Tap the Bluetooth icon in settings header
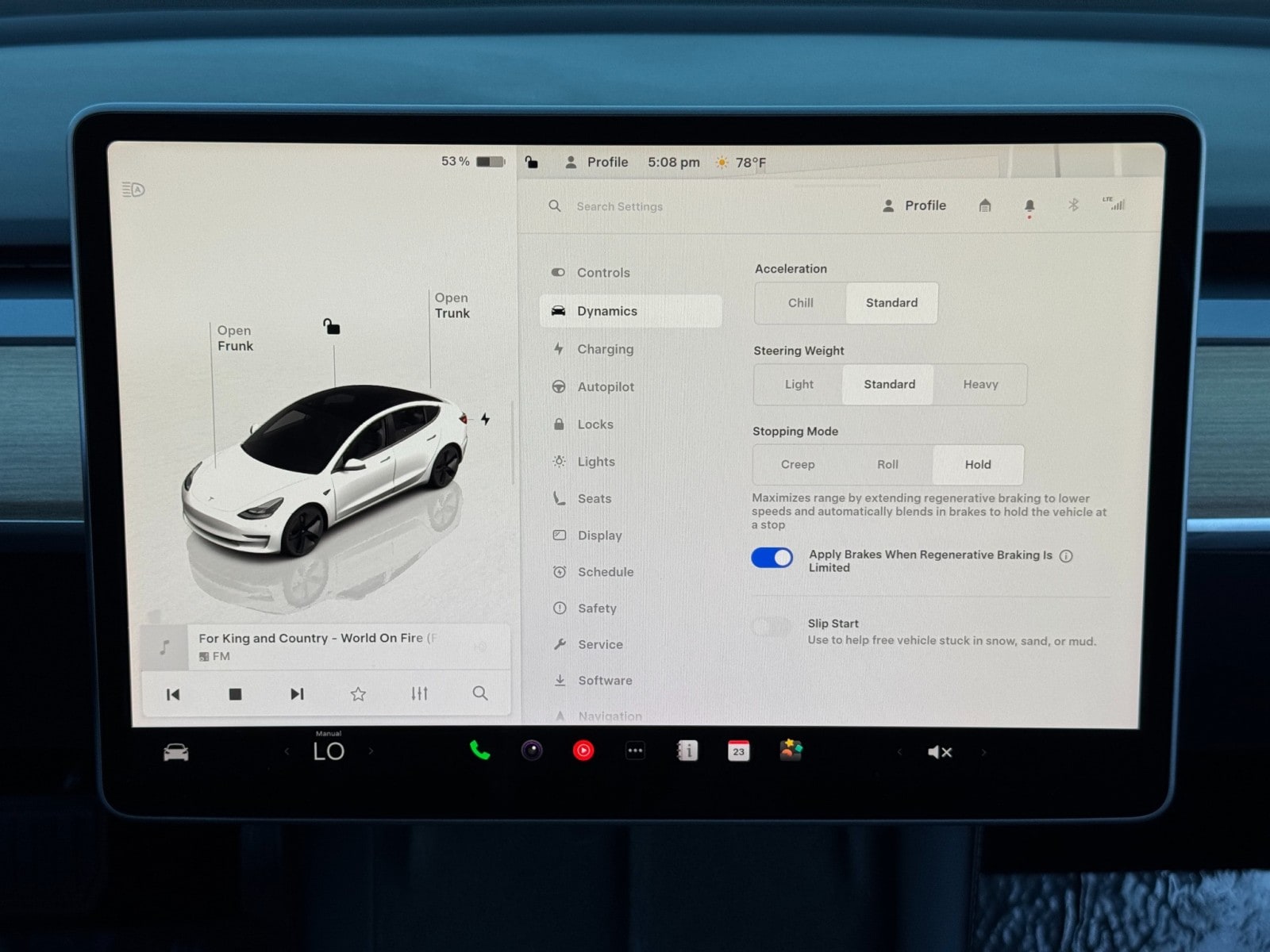 pos(1073,205)
